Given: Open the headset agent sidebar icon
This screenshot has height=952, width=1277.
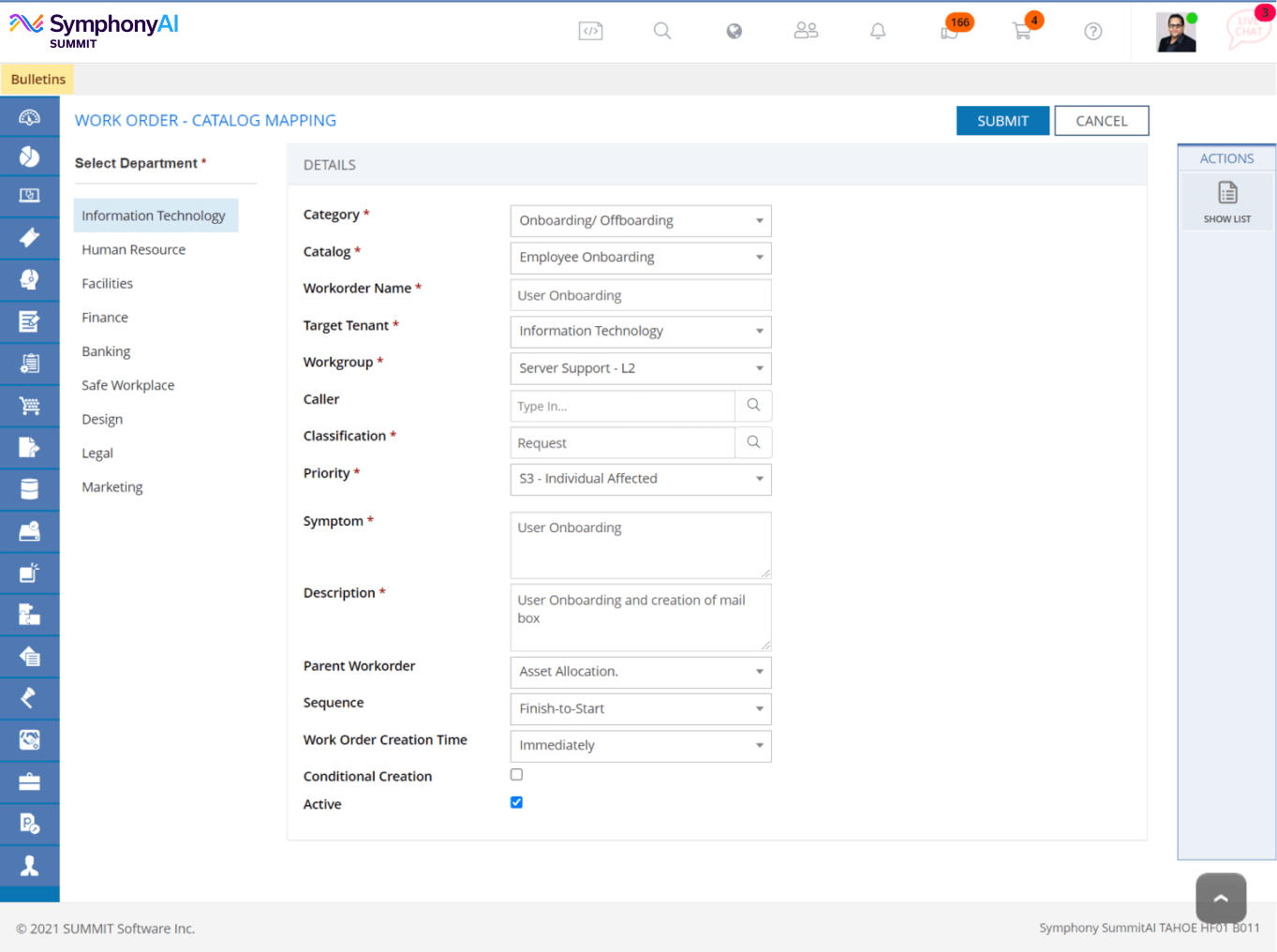Looking at the screenshot, I should 29,279.
